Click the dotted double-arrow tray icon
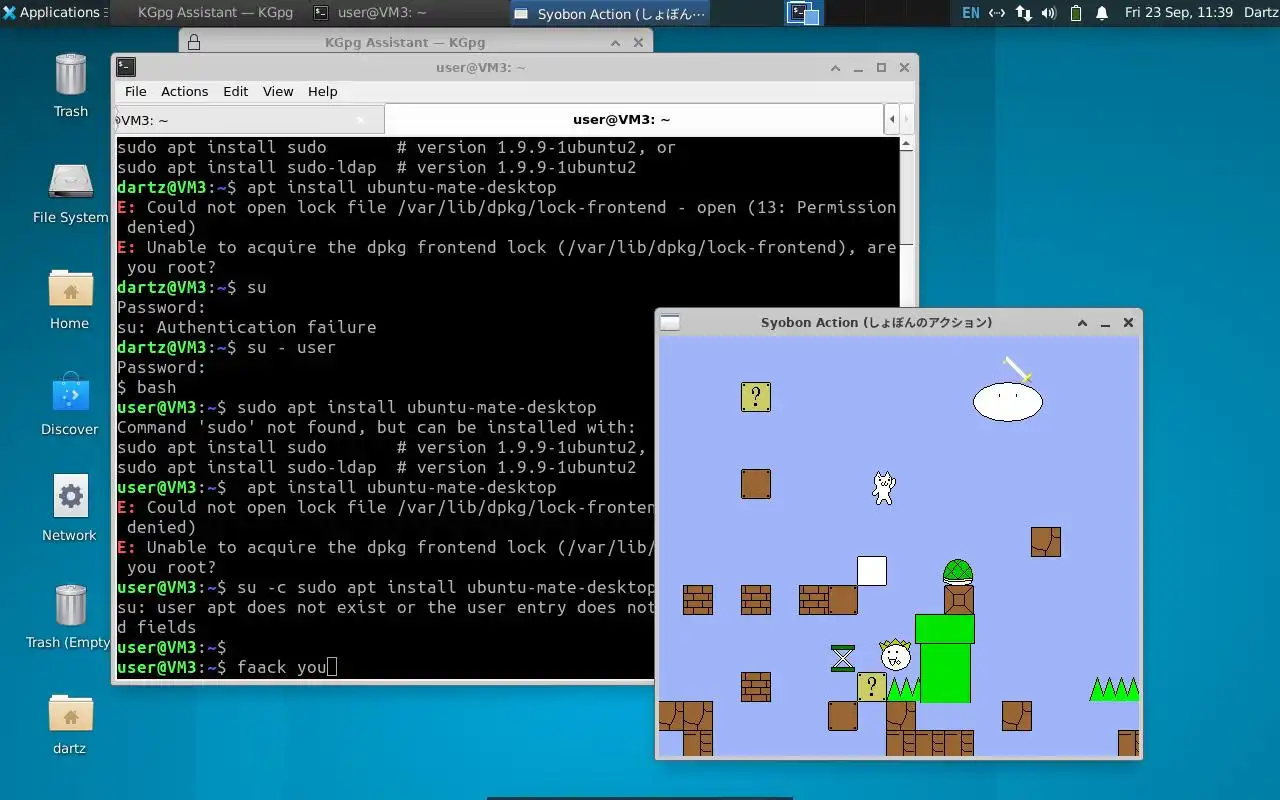This screenshot has height=800, width=1280. (x=997, y=13)
